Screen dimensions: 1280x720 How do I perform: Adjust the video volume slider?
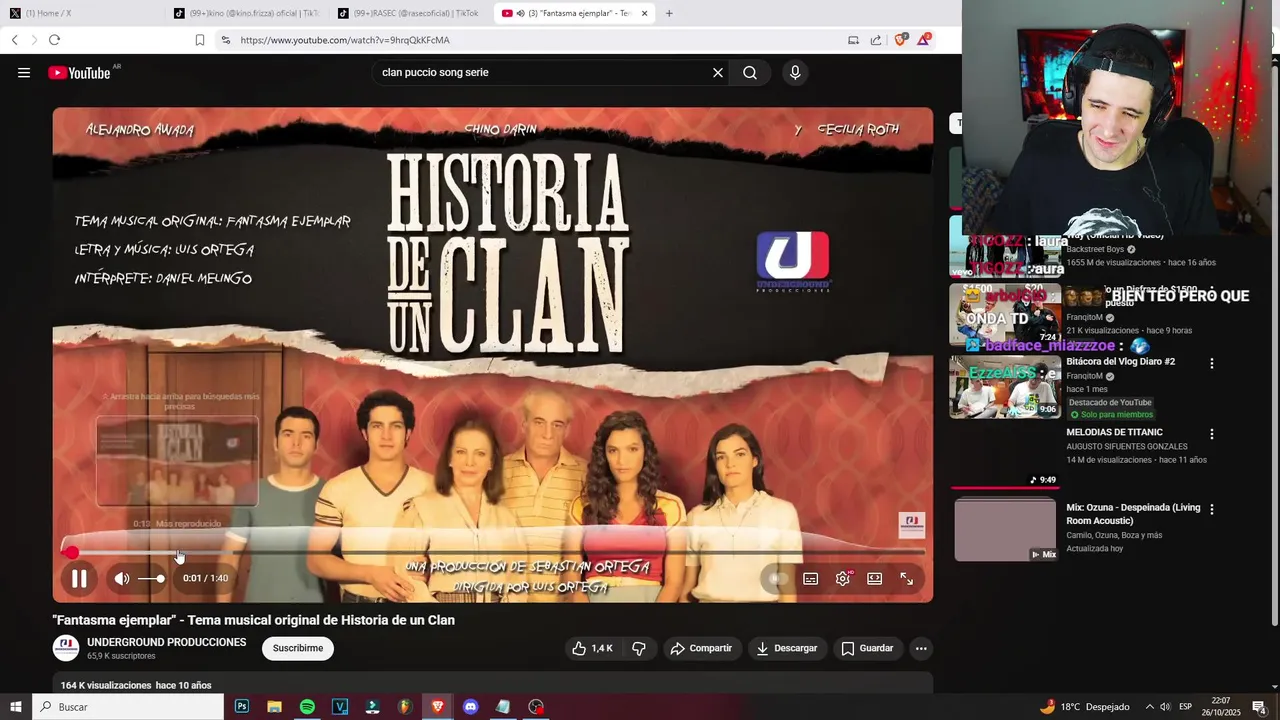click(151, 578)
